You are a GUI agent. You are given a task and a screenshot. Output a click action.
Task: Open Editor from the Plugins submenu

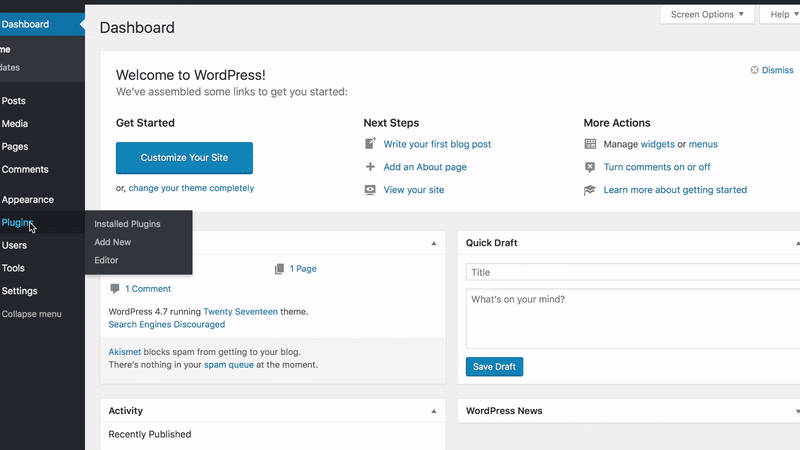[x=106, y=260]
